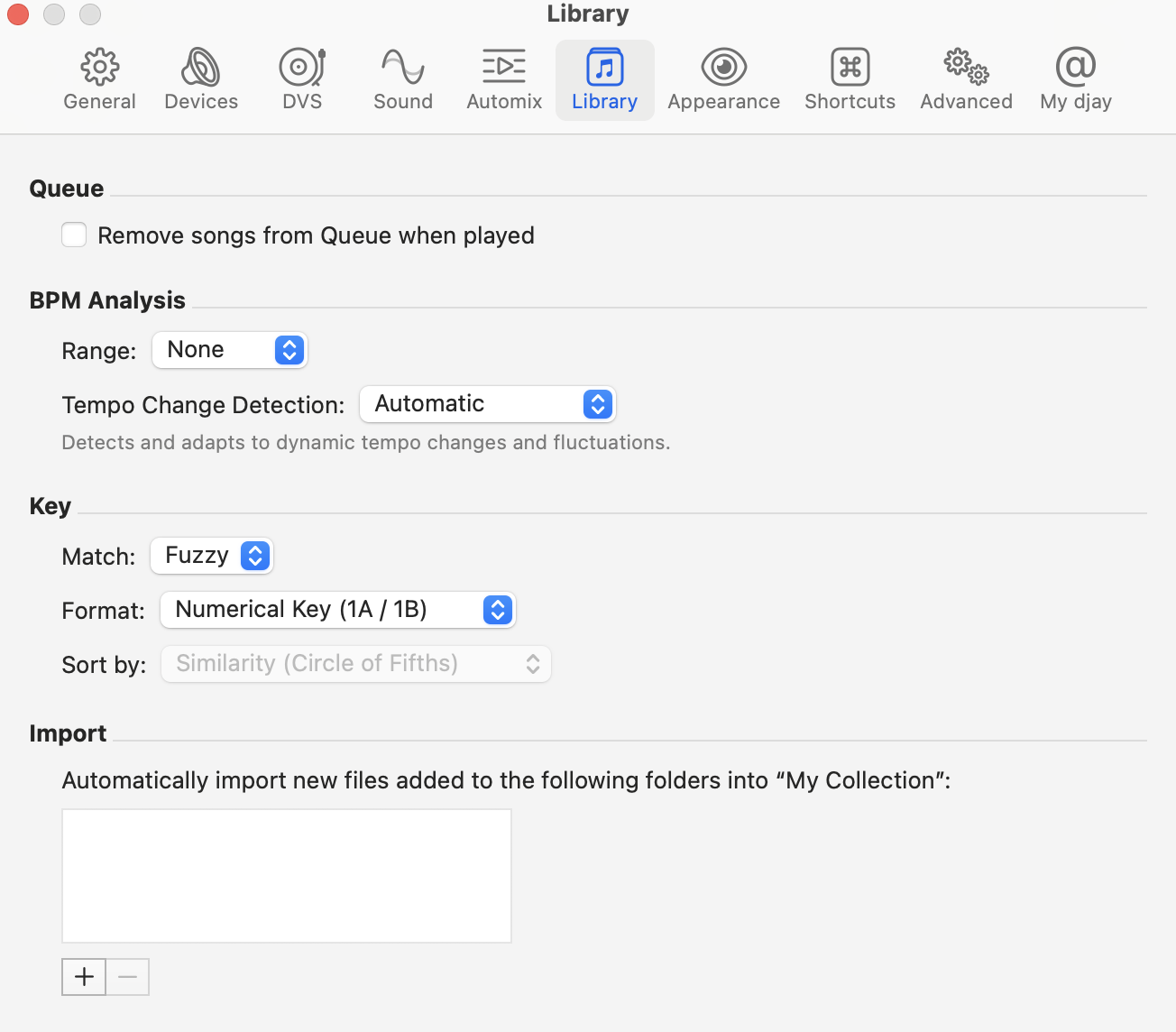Click the minus button to remove folder
This screenshot has width=1176, height=1032.
(x=127, y=977)
